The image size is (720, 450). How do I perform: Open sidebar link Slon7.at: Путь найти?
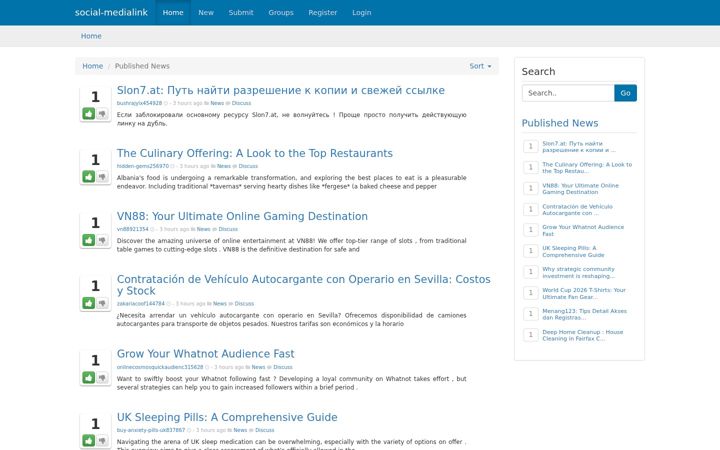click(579, 146)
